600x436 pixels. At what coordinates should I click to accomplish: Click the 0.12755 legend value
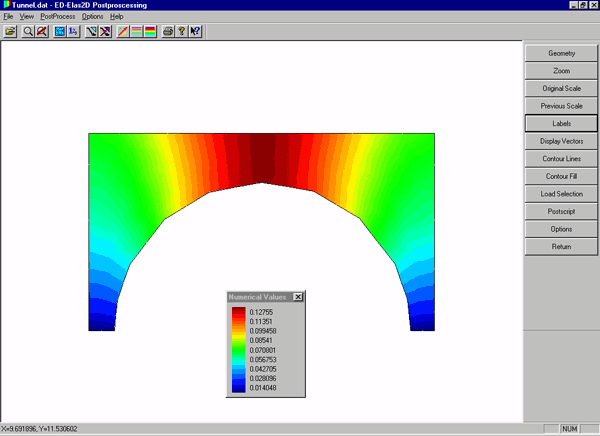coord(261,312)
